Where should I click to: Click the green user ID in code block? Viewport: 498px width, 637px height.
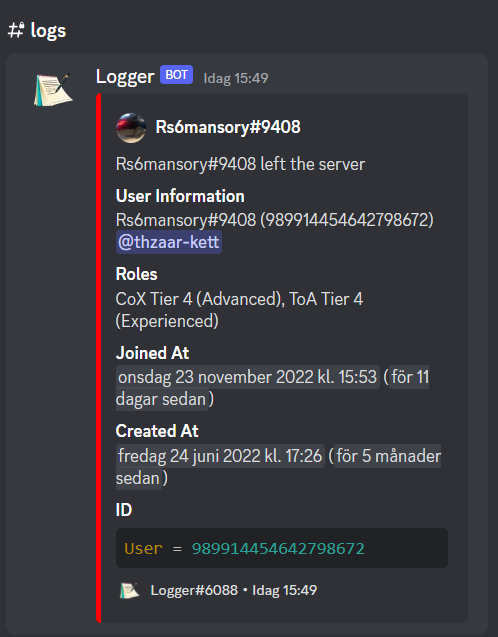pyautogui.click(x=278, y=548)
